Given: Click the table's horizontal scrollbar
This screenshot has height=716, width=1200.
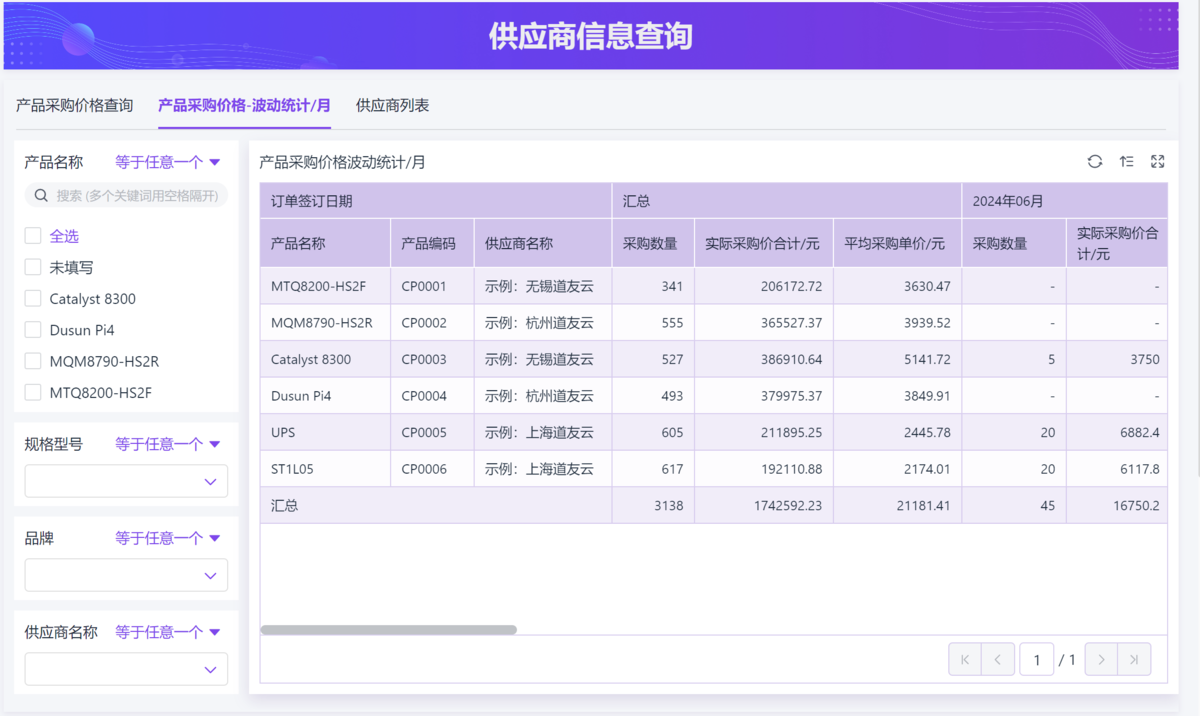Looking at the screenshot, I should point(389,630).
